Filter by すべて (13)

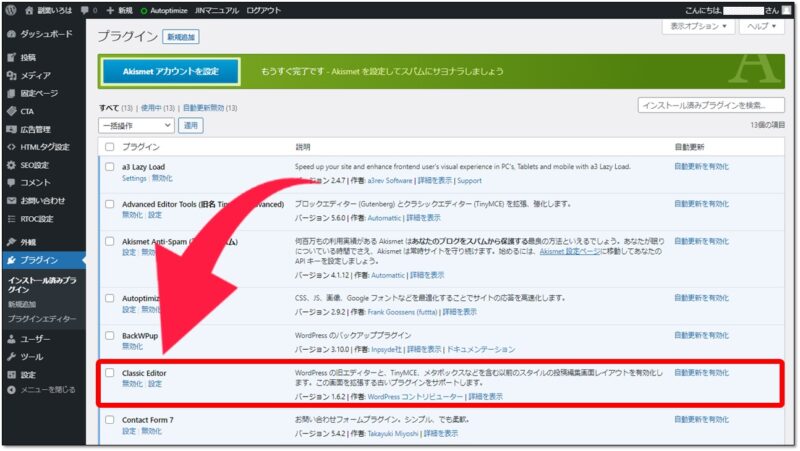click(115, 108)
